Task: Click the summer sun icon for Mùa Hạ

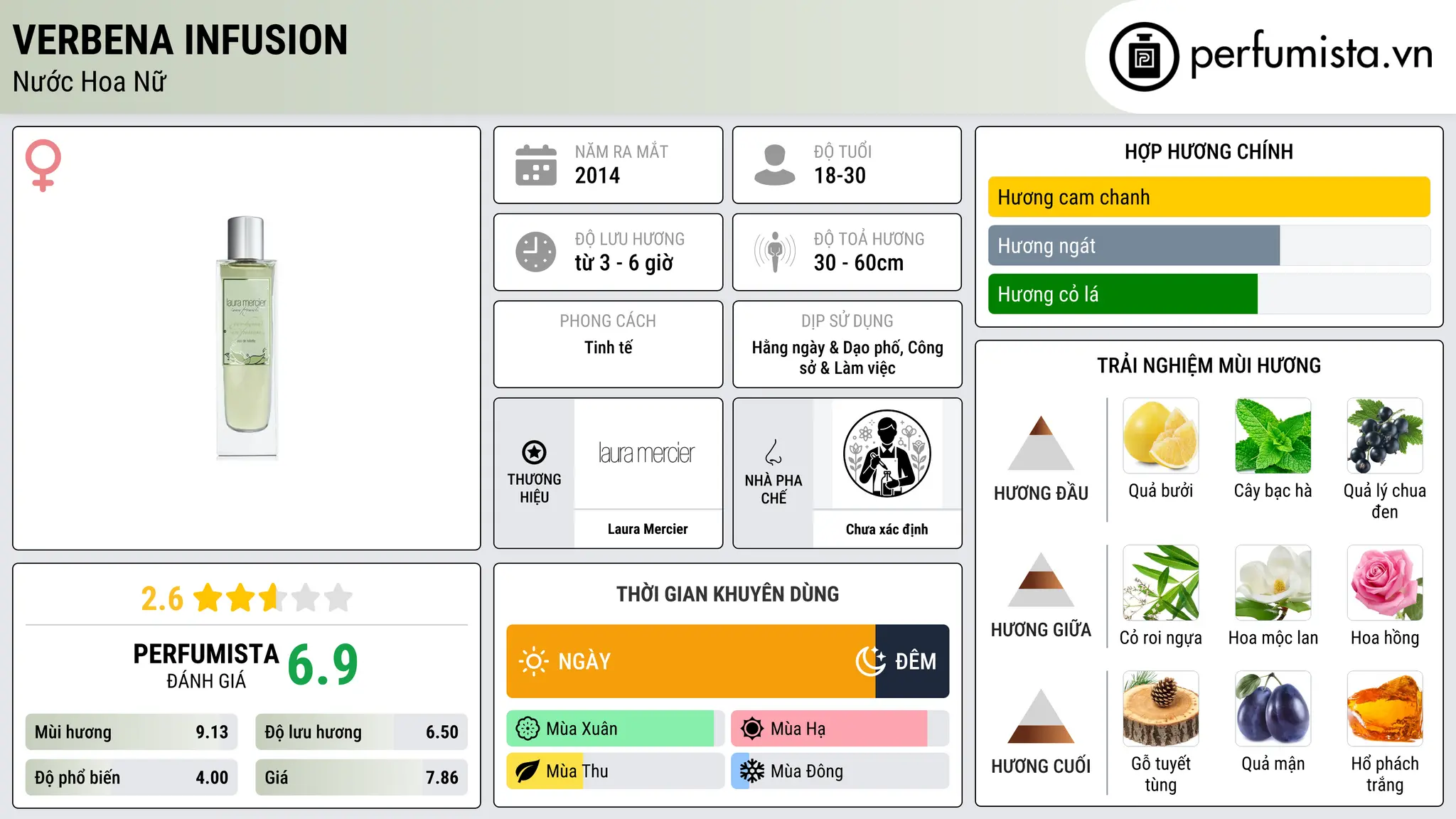Action: click(x=752, y=729)
